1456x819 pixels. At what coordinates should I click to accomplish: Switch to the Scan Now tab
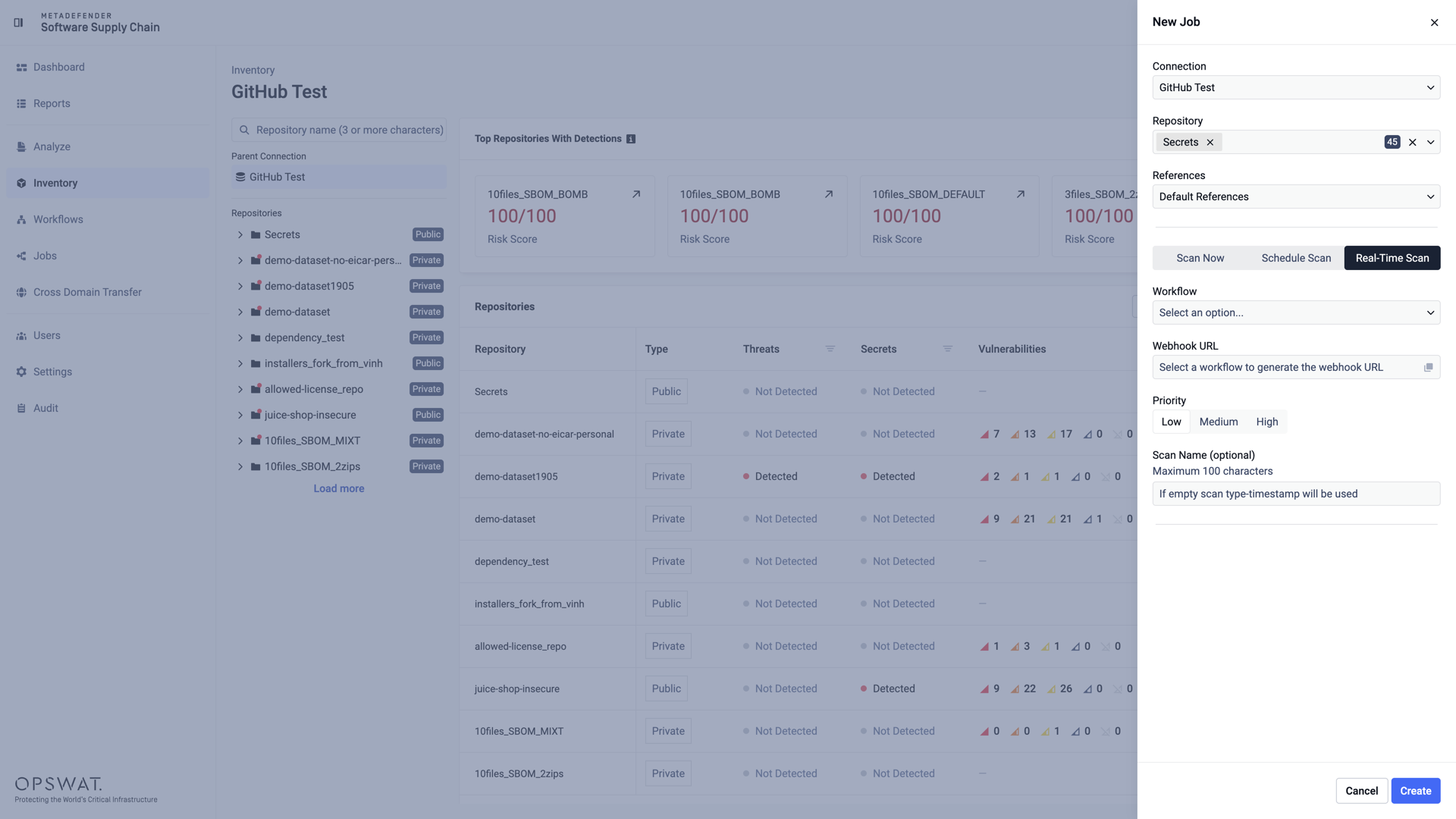tap(1200, 258)
